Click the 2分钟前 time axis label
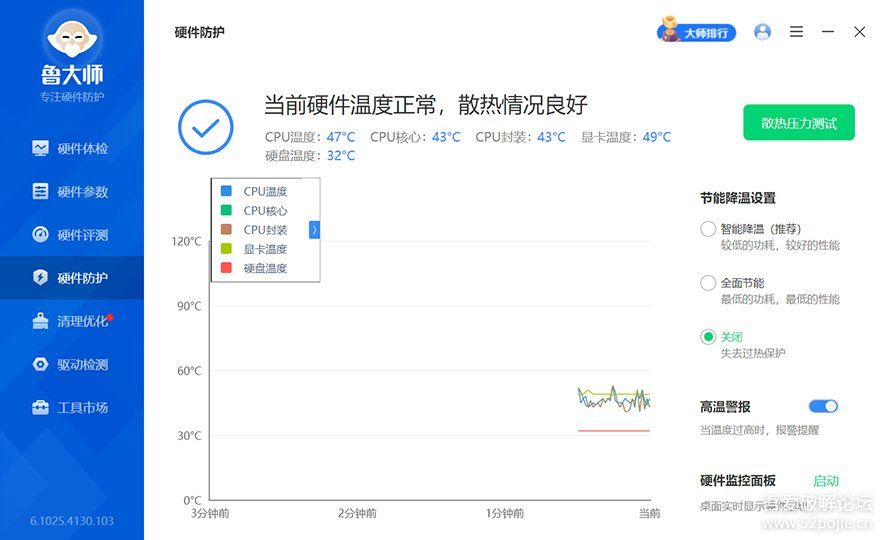The width and height of the screenshot is (882, 540). (357, 513)
